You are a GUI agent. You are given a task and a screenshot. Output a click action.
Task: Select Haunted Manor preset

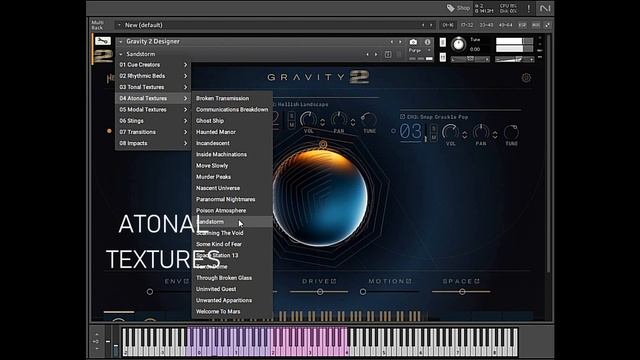click(x=232, y=132)
